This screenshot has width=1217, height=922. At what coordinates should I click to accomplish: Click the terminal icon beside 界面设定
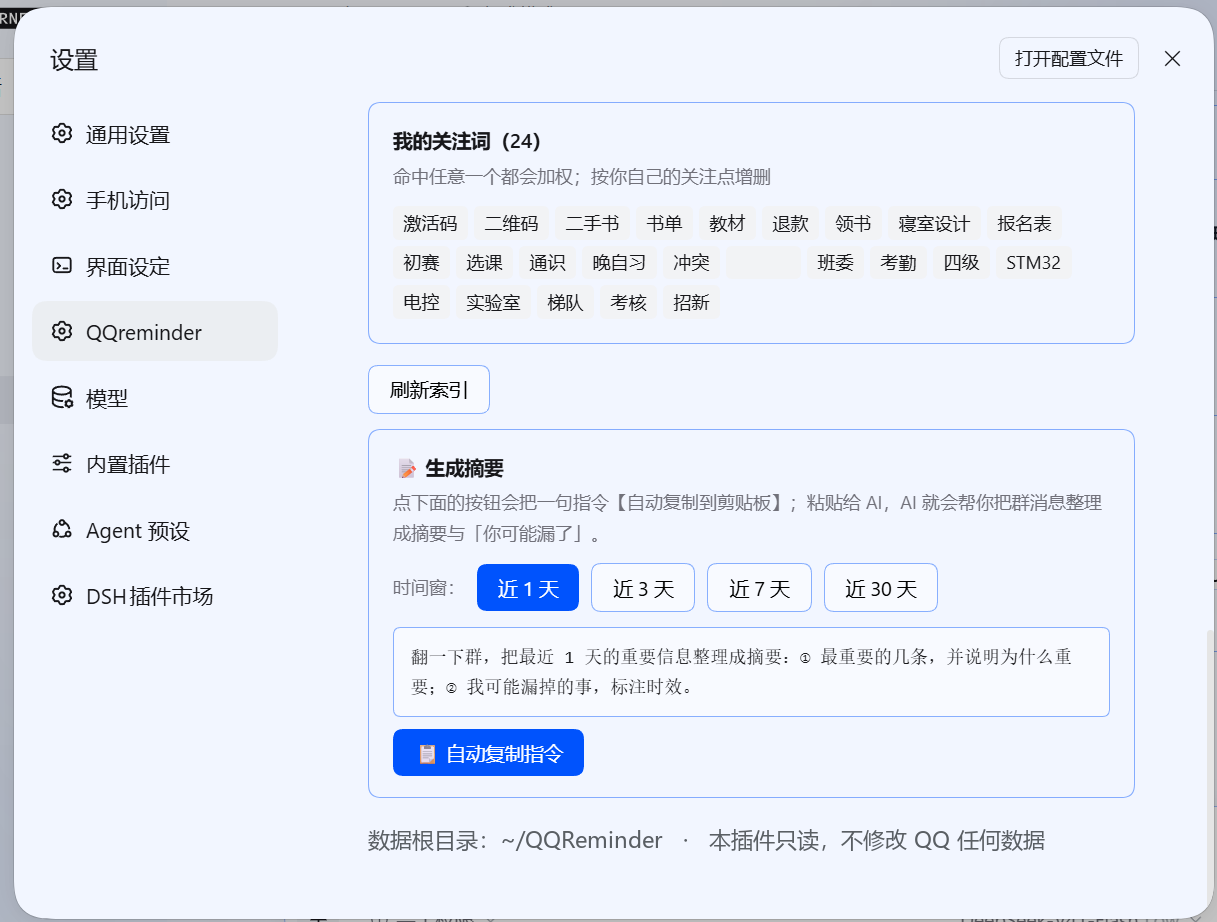(x=62, y=266)
